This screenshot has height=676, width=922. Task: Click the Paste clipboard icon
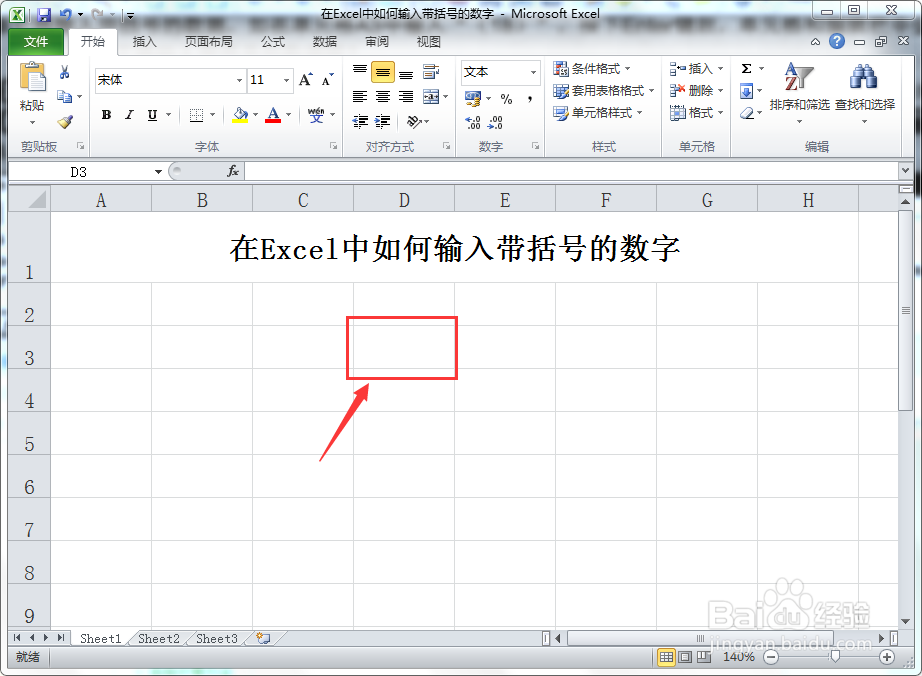tap(32, 78)
